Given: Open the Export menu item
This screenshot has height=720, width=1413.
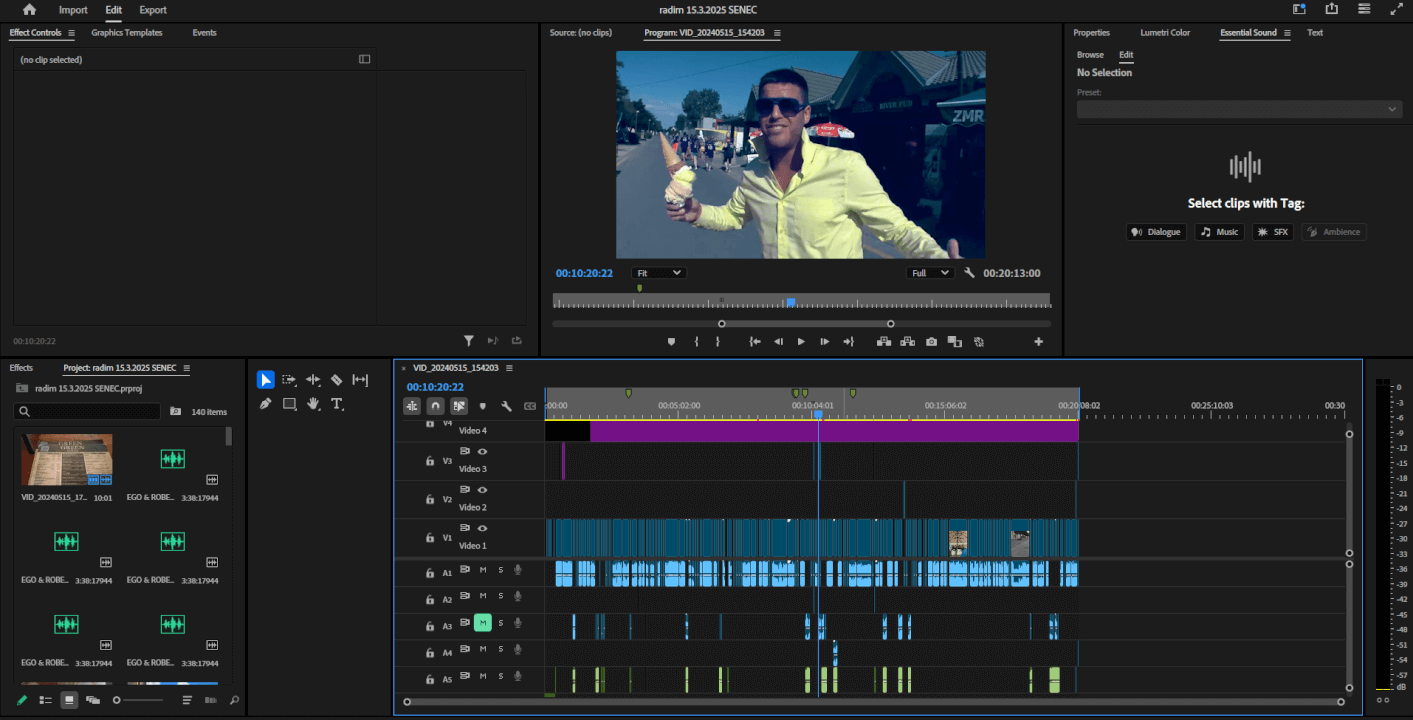Looking at the screenshot, I should pos(152,10).
